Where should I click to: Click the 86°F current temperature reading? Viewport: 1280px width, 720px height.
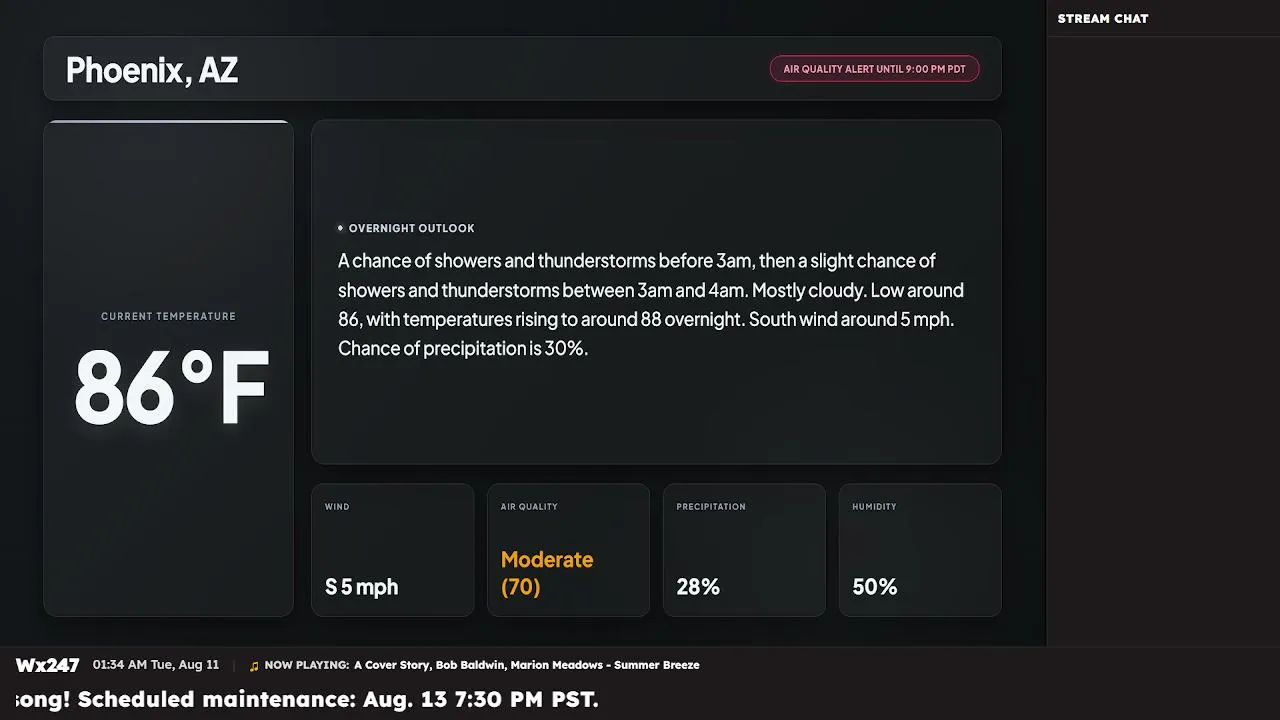pyautogui.click(x=172, y=387)
